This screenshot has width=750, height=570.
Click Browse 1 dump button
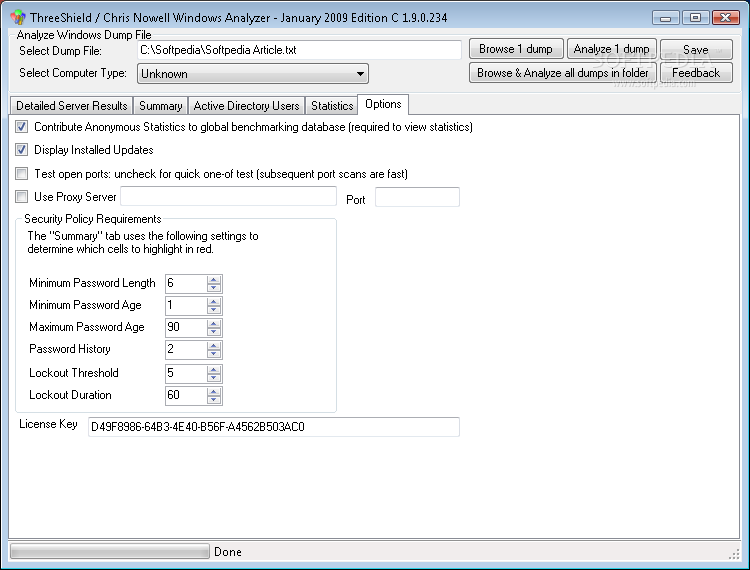coord(516,49)
